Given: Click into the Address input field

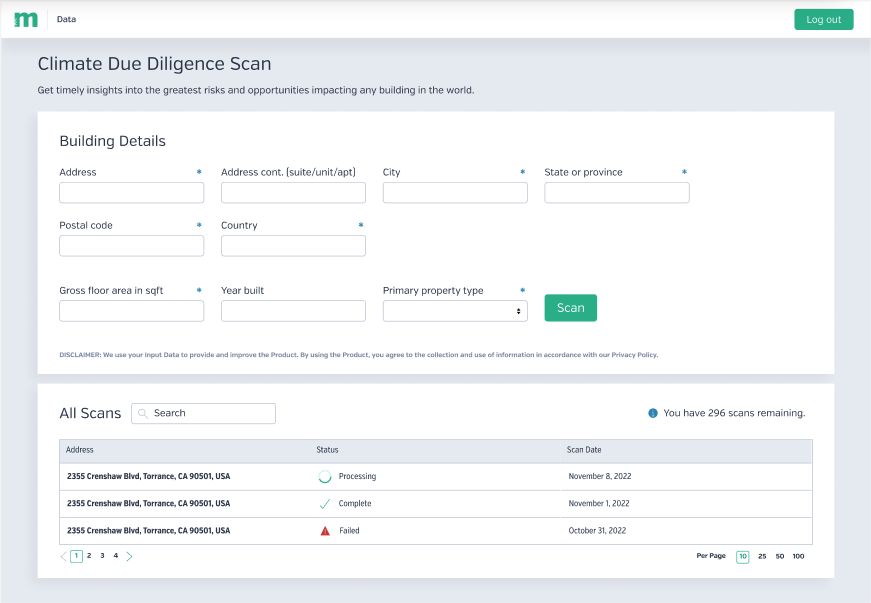Looking at the screenshot, I should 131,193.
